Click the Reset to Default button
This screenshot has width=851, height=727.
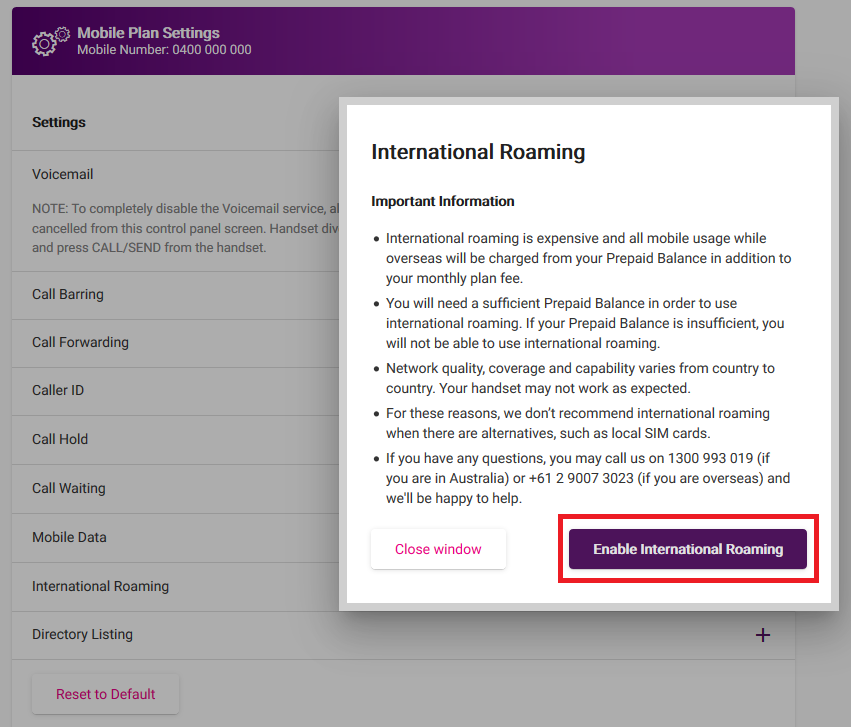104,694
